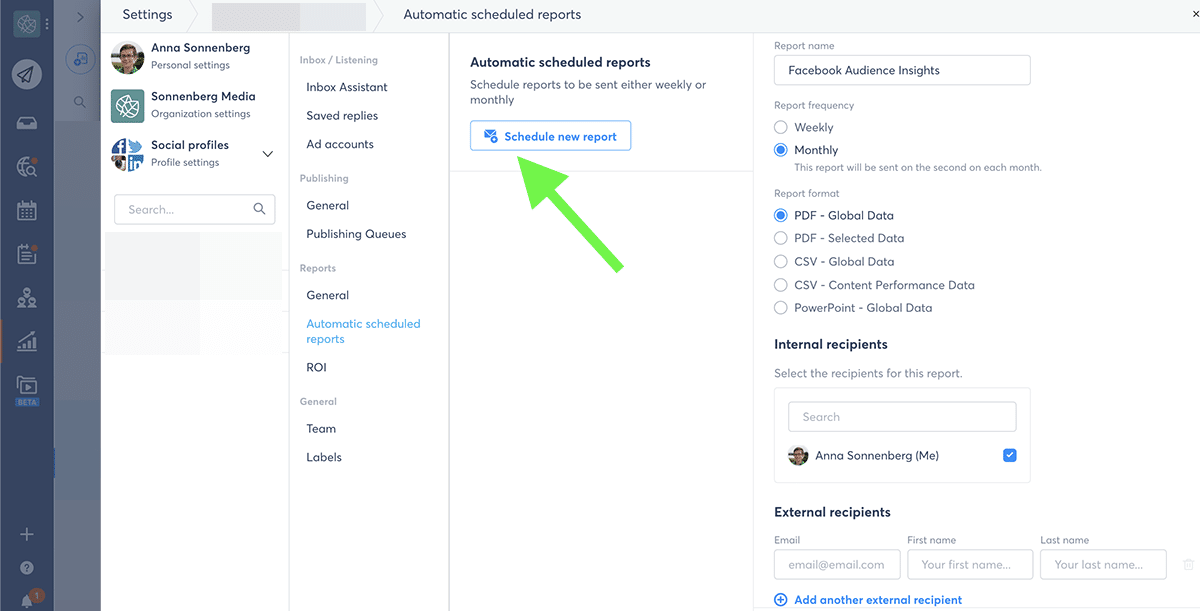This screenshot has height=611, width=1200.
Task: Expand the Social profiles chevron
Action: coord(267,154)
